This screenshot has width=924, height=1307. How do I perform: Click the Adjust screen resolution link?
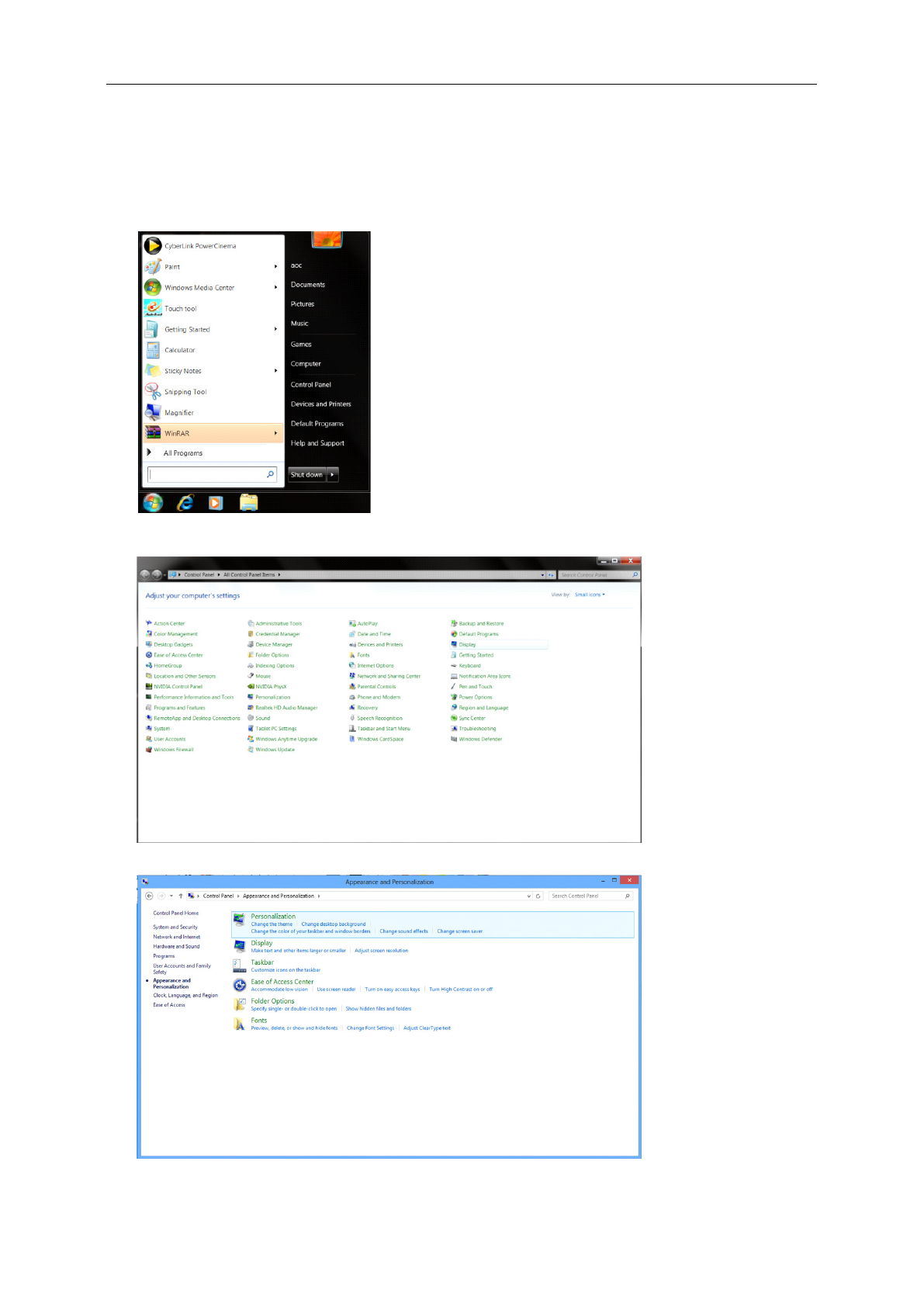381,951
